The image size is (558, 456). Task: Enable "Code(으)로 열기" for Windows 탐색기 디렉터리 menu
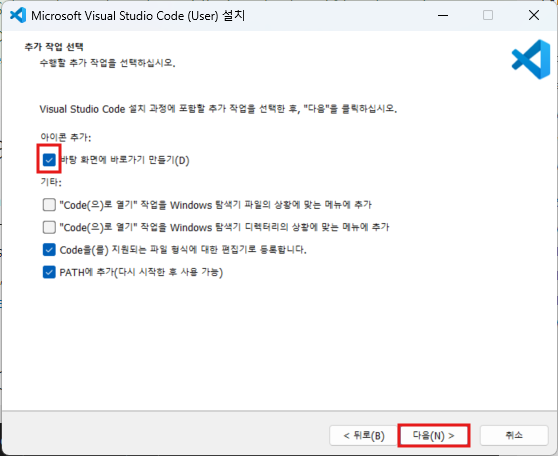coord(49,227)
